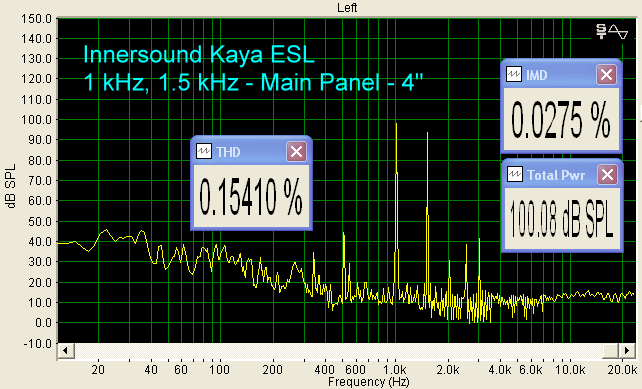The height and width of the screenshot is (389, 642).
Task: Close the Total Pwr meter window
Action: coord(607,175)
